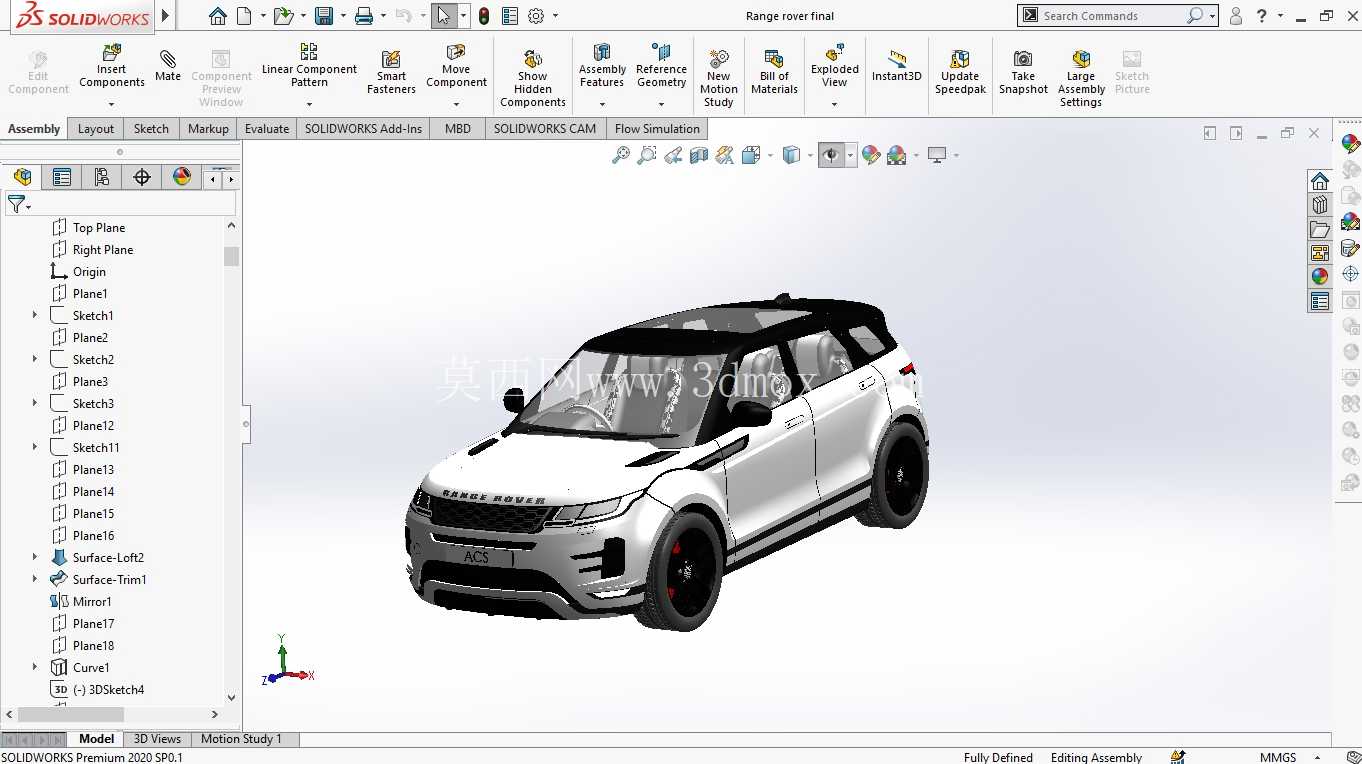Screen dimensions: 1362x764
Task: Click the Rebuild traffic light icon
Action: (484, 16)
